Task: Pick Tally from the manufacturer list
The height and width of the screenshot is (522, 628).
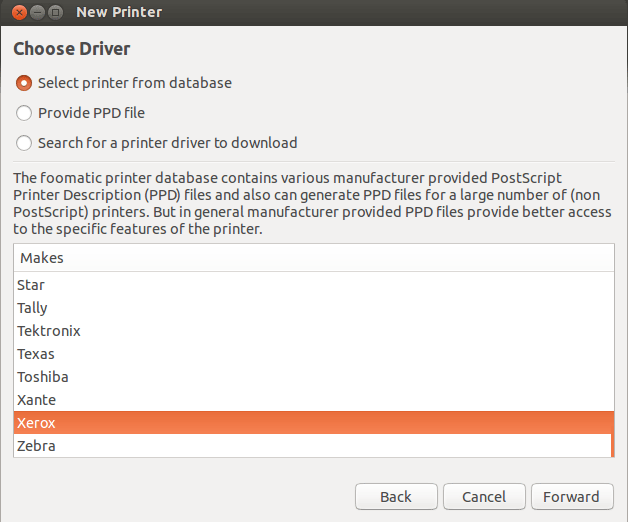Action: click(x=312, y=308)
